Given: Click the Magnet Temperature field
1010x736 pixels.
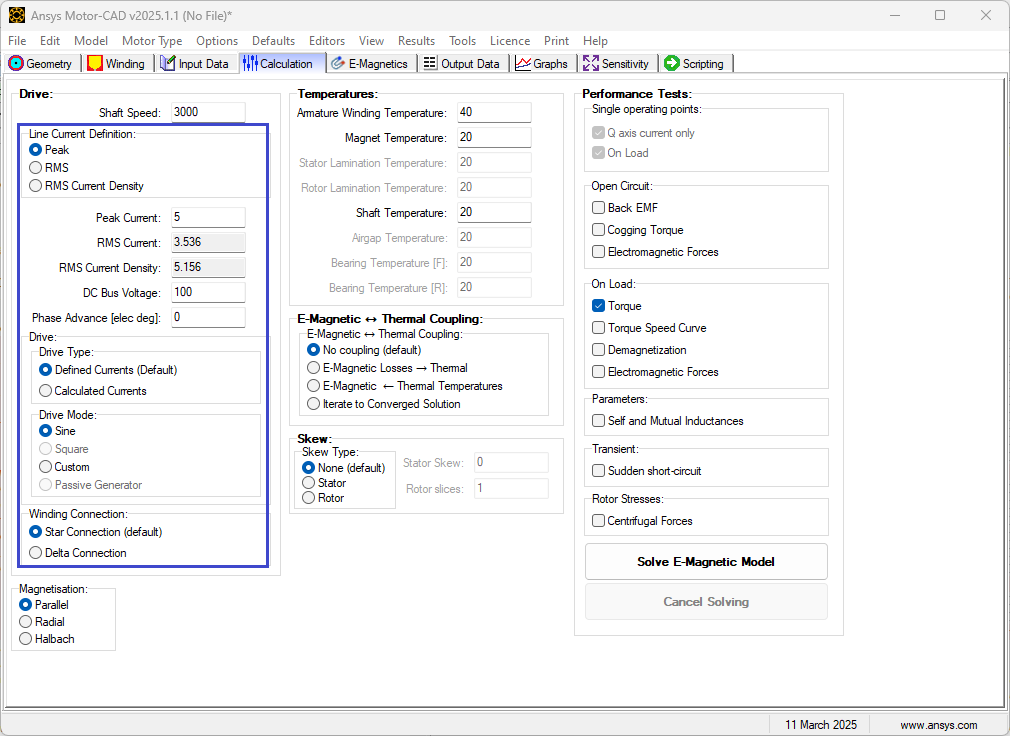Looking at the screenshot, I should pyautogui.click(x=494, y=137).
